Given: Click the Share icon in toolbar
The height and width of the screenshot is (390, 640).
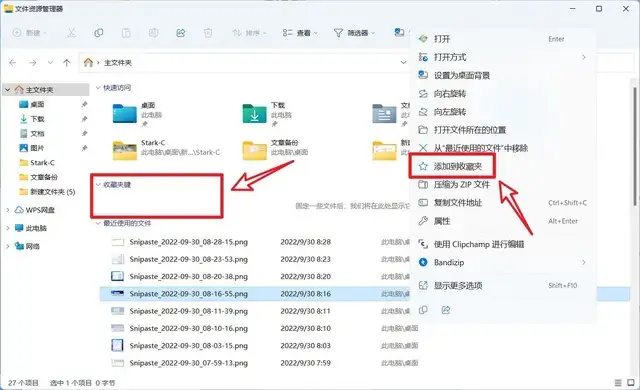Looking at the screenshot, I should click(x=180, y=33).
